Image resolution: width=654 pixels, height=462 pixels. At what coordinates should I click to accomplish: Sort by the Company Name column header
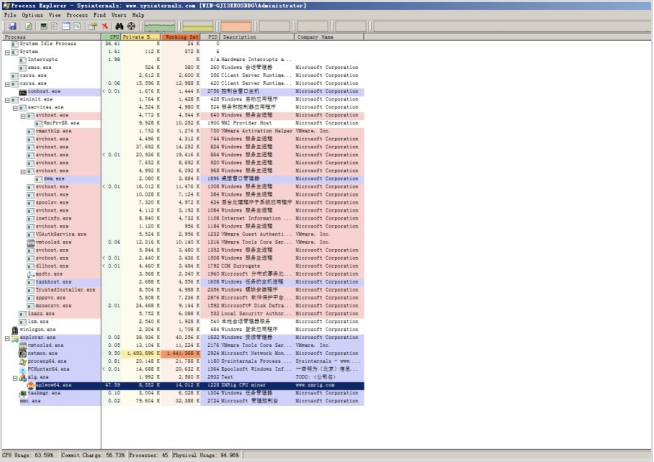click(x=329, y=37)
